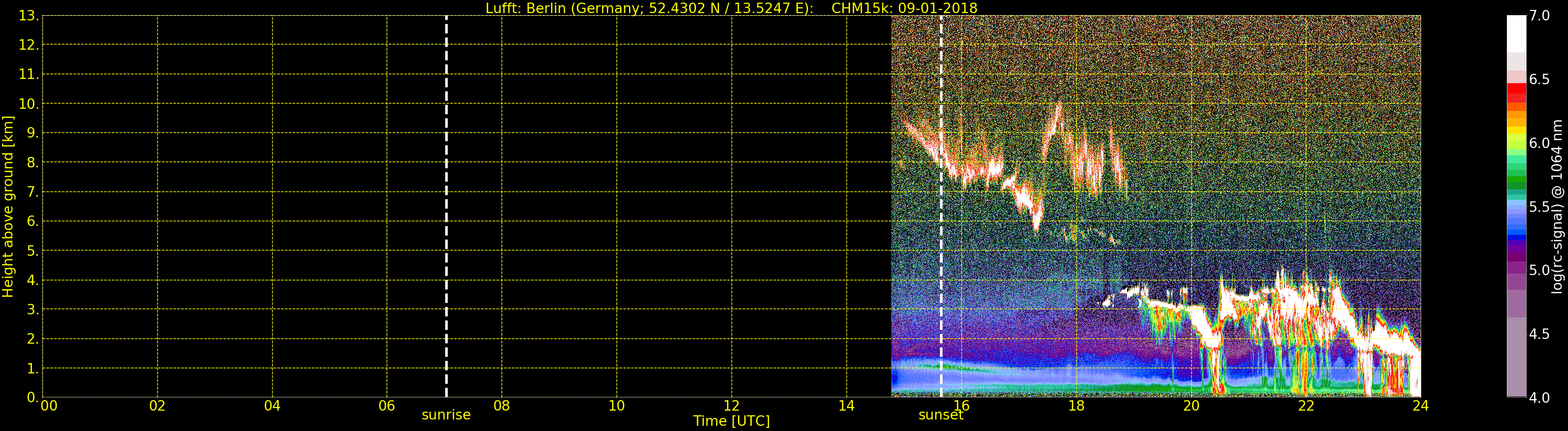Click the height axis tick label '11.'
1568x431 pixels.
29,74
